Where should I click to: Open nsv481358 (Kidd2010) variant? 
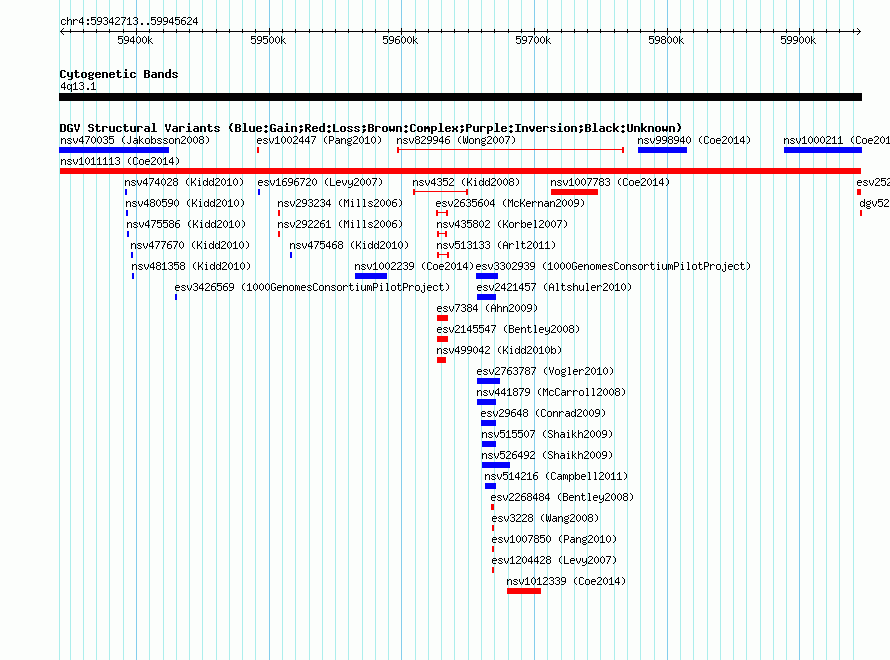click(191, 266)
